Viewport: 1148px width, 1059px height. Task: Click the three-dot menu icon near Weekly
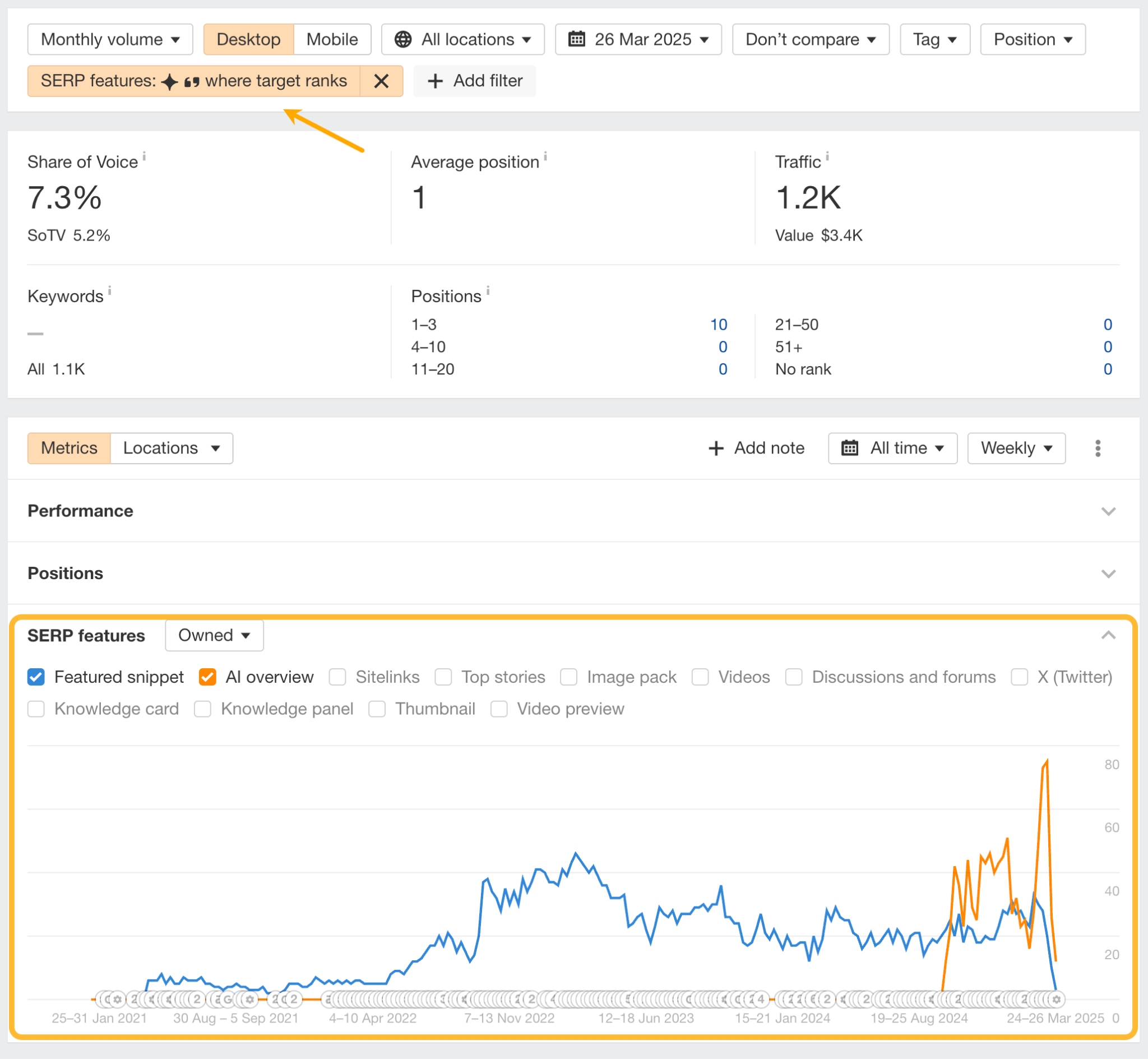click(x=1098, y=448)
